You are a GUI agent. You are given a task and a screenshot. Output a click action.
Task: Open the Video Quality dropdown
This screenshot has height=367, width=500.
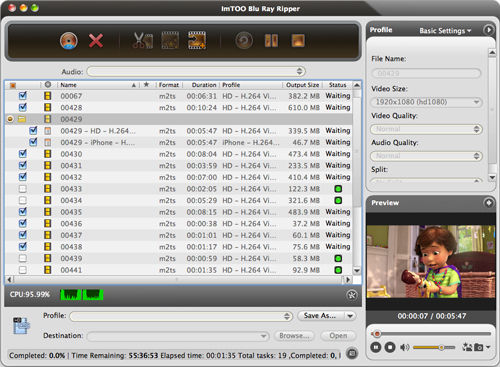426,129
